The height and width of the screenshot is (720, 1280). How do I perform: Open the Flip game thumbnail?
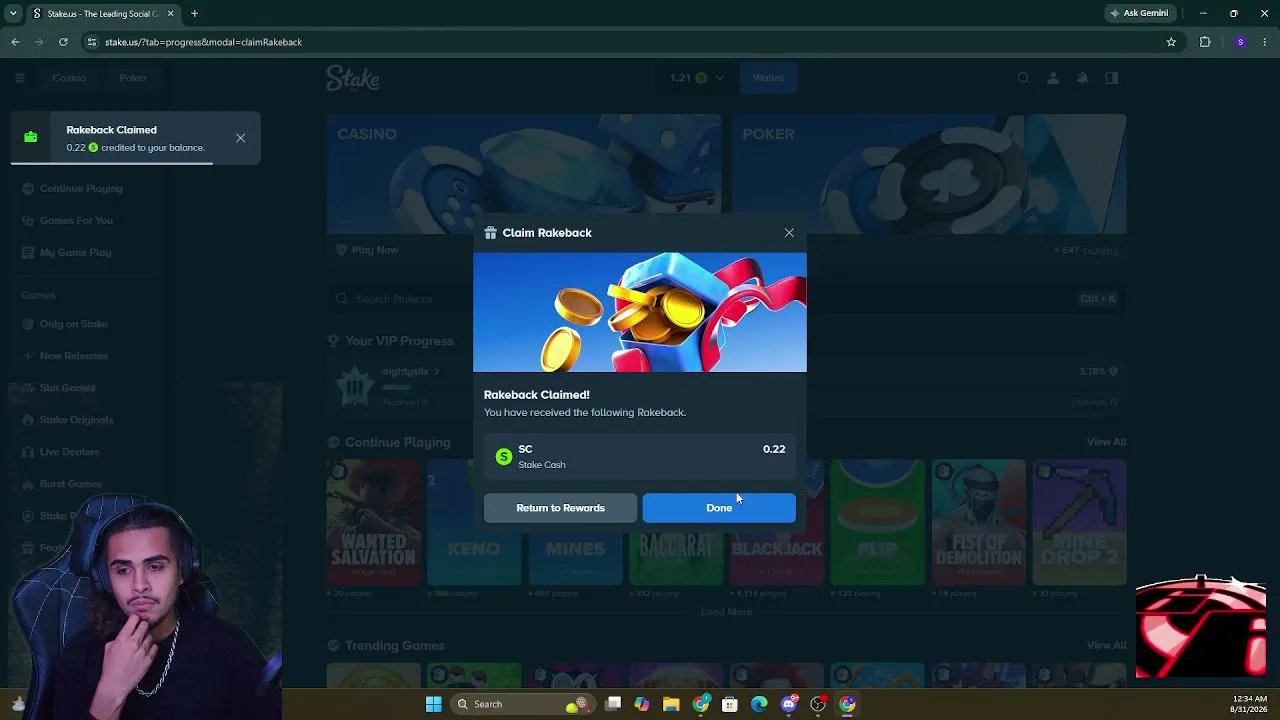coord(877,523)
